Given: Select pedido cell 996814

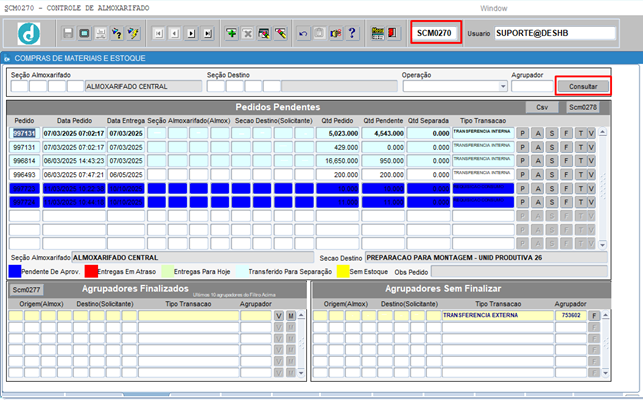Looking at the screenshot, I should coord(25,161).
